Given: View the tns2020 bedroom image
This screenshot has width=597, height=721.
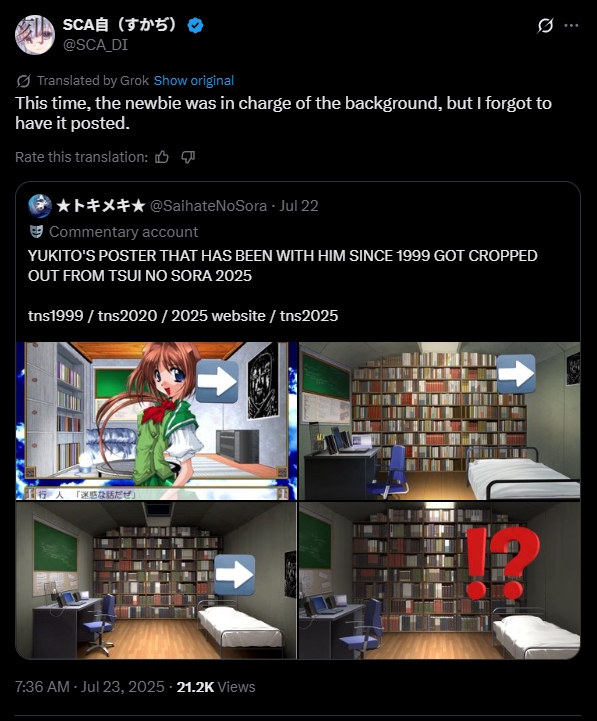Looking at the screenshot, I should [x=440, y=421].
